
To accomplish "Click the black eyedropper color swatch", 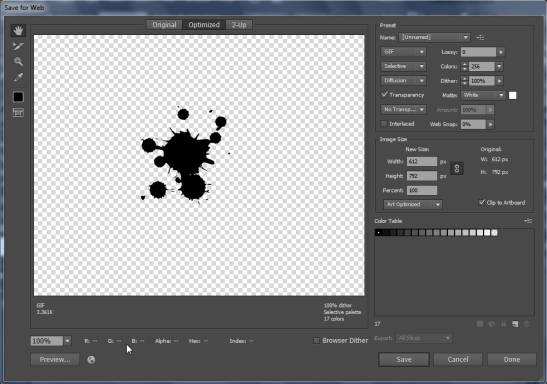I will pyautogui.click(x=18, y=97).
